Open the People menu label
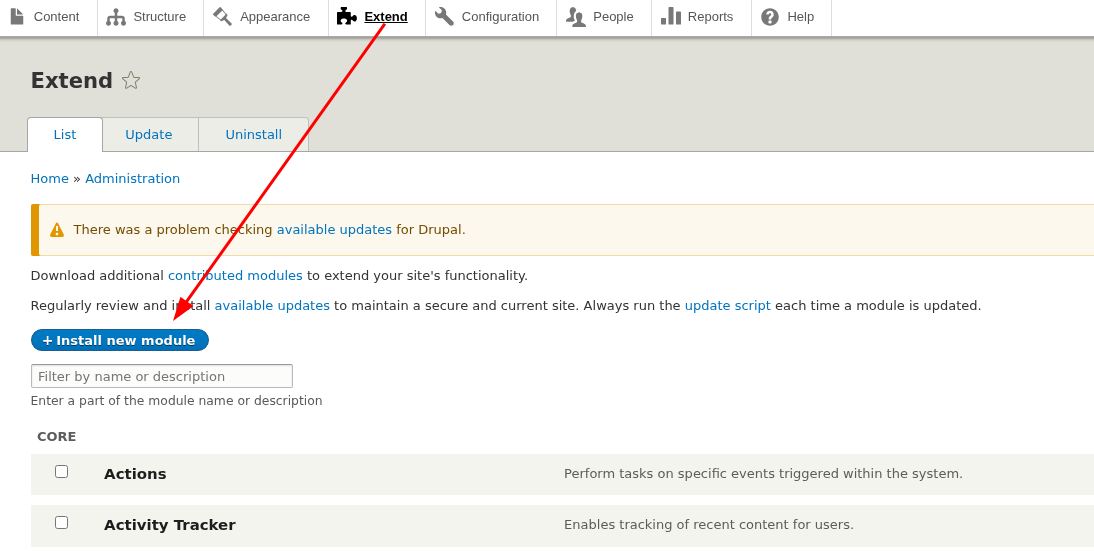The image size is (1094, 551). (x=613, y=17)
